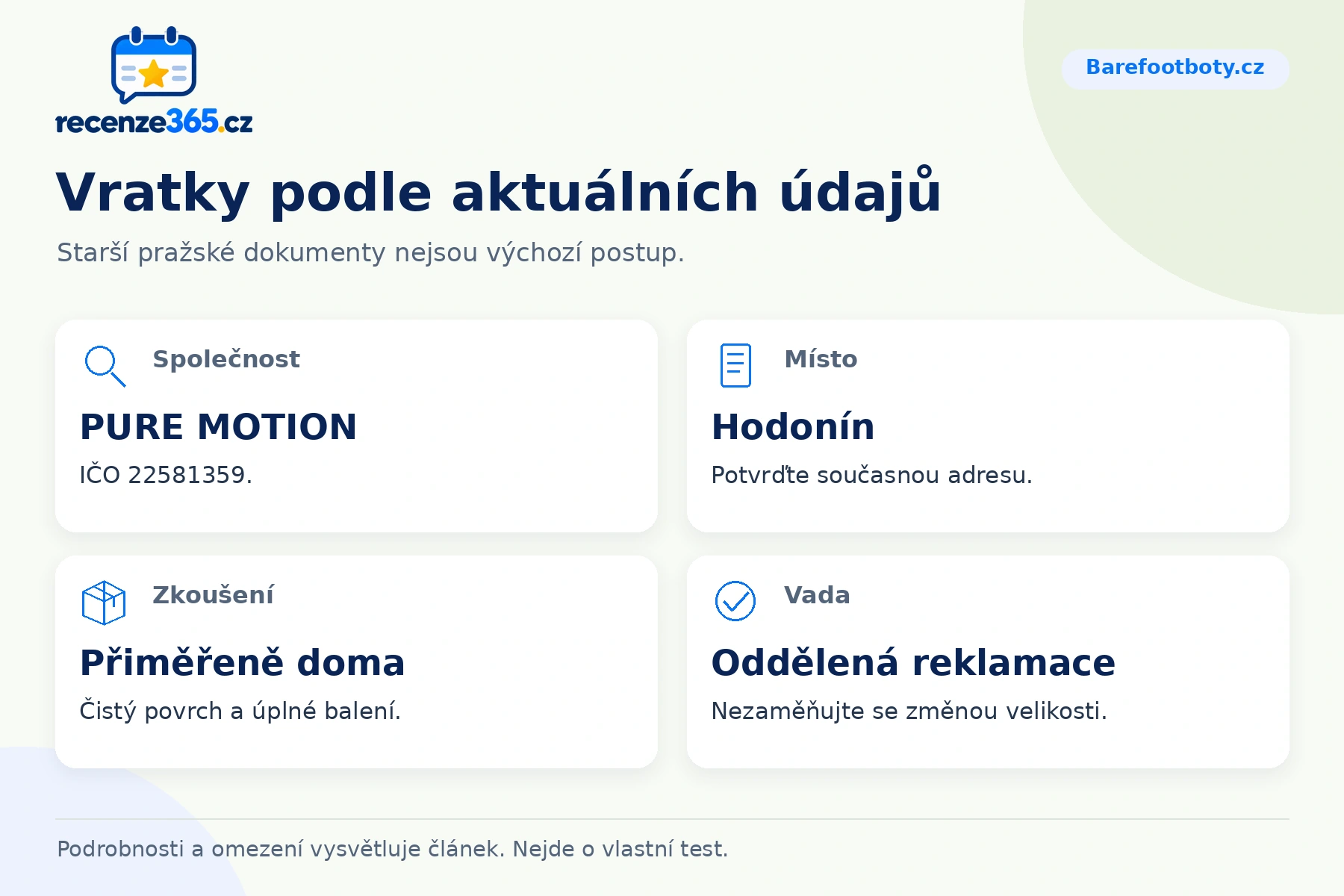Click the magnifying glass icon beside Společnost
This screenshot has width=1344, height=896.
(x=105, y=365)
